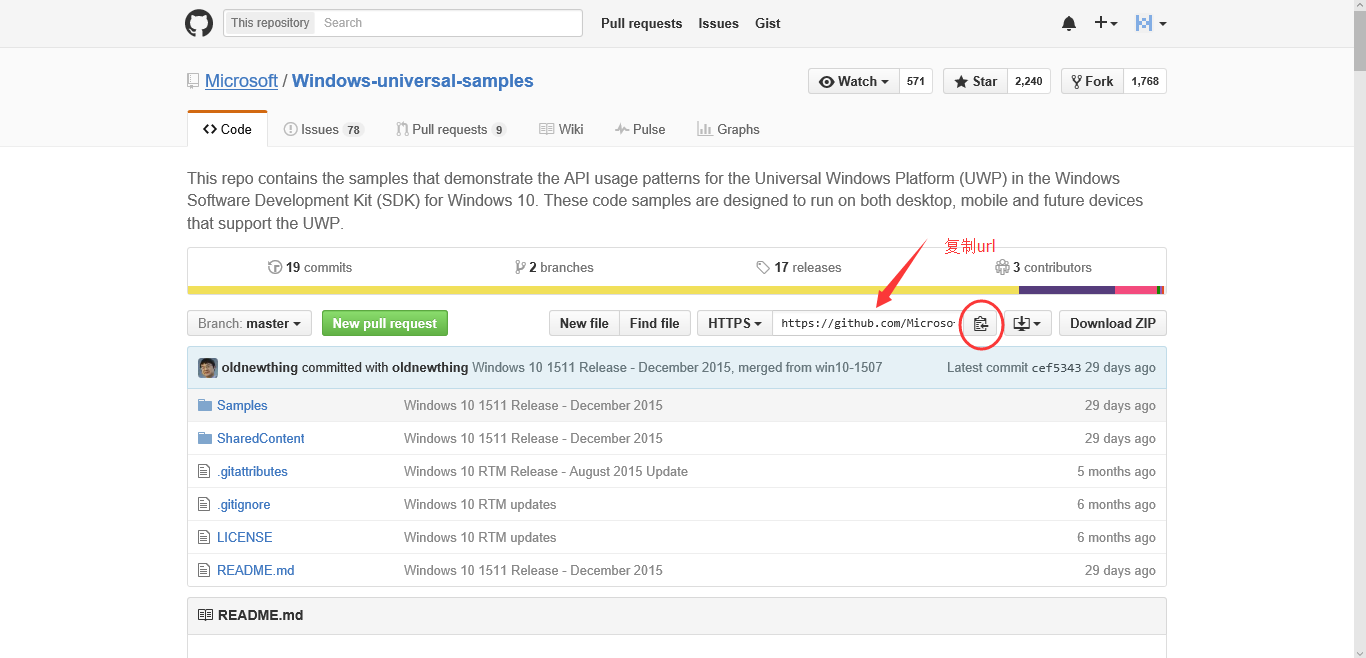1366x658 pixels.
Task: Open the Pulse tab
Action: pos(640,129)
